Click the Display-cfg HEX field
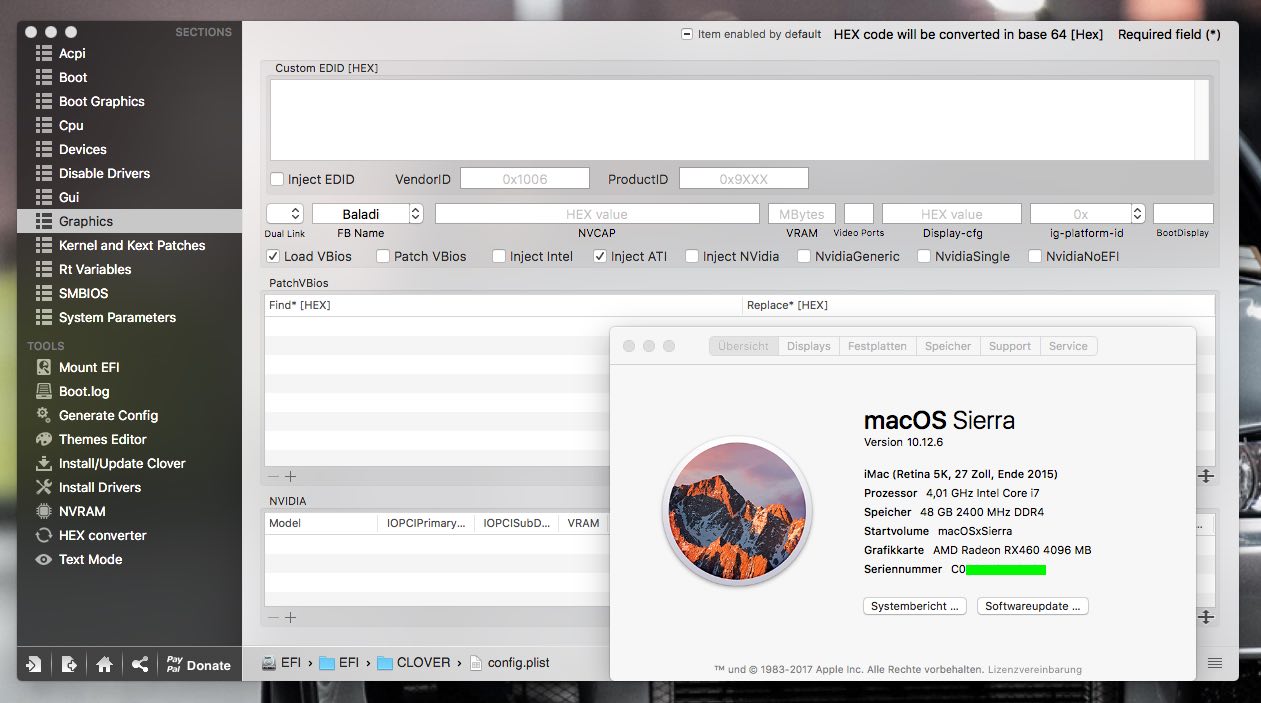Viewport: 1261px width, 703px height. (952, 214)
